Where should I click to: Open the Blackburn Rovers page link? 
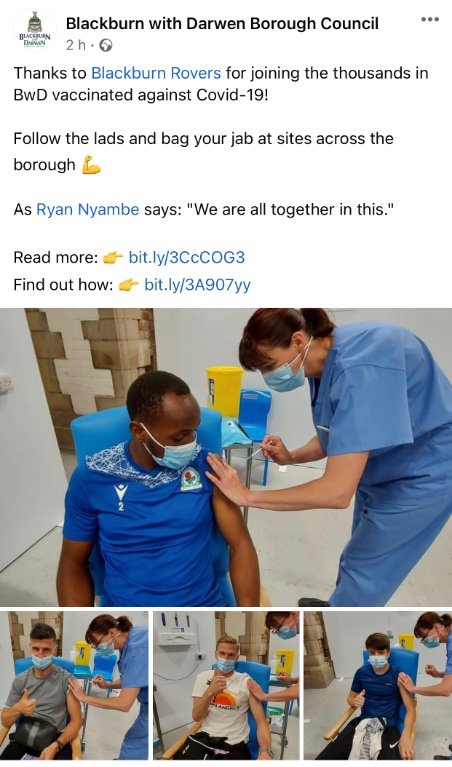tap(156, 73)
